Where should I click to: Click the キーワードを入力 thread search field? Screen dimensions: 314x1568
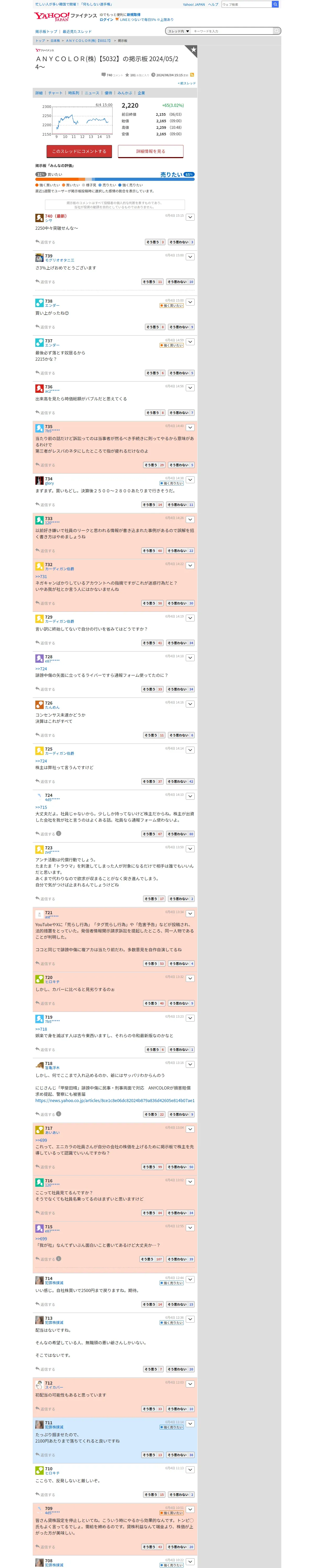coord(232,31)
